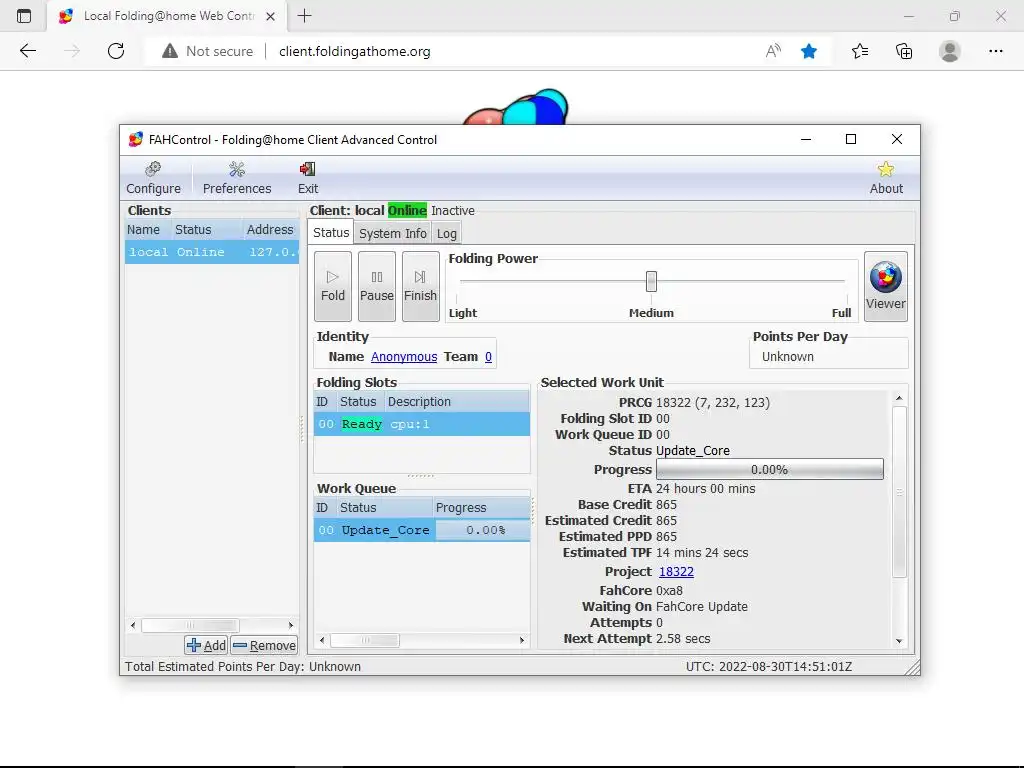This screenshot has height=768, width=1024.
Task: Open the Log tab
Action: [x=447, y=233]
